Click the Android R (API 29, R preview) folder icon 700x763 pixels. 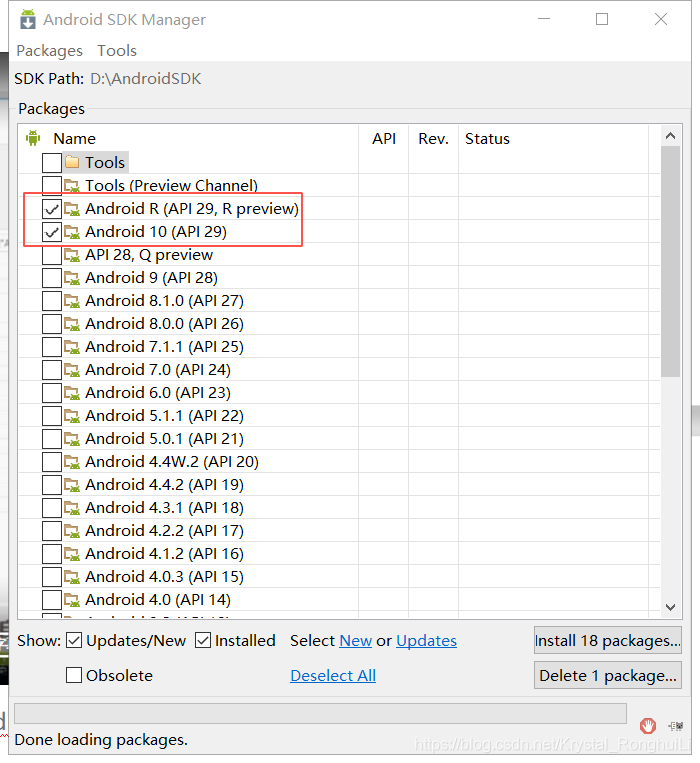(x=72, y=209)
